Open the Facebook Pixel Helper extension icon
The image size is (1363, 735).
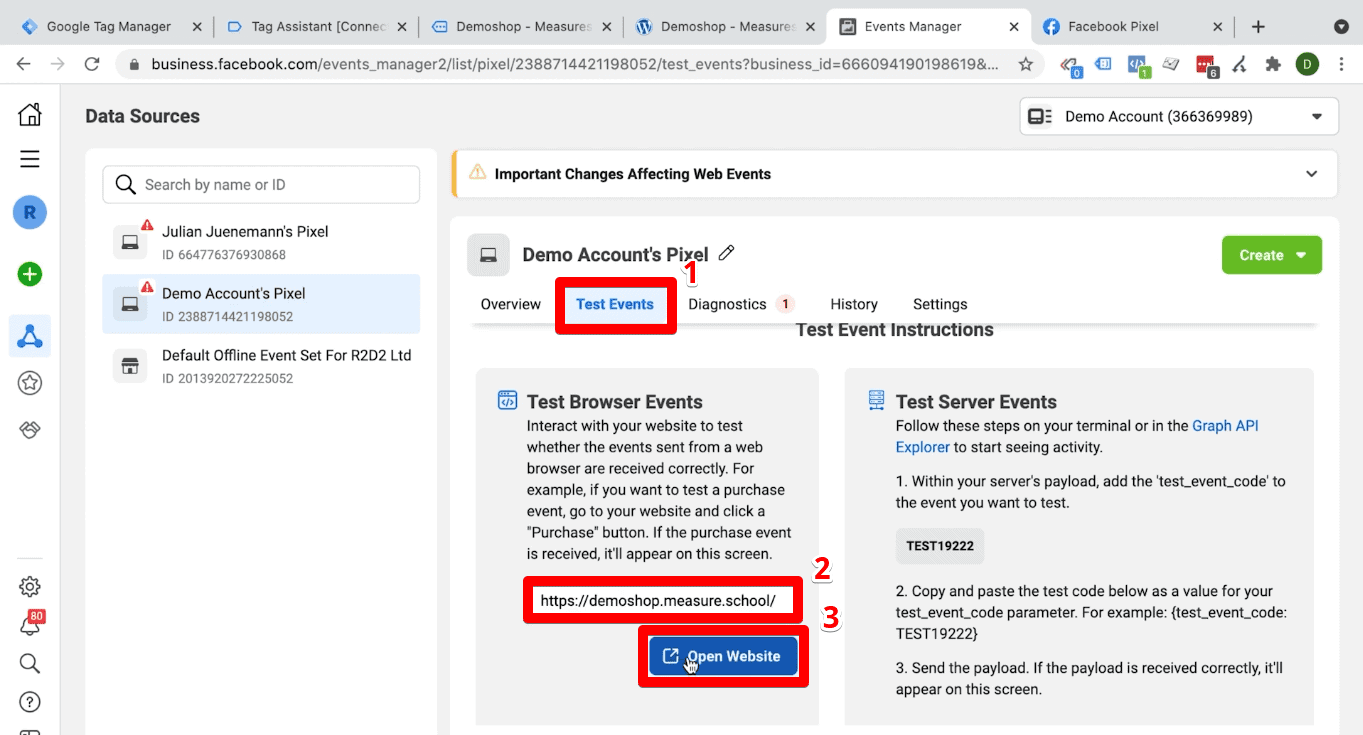tap(1138, 64)
